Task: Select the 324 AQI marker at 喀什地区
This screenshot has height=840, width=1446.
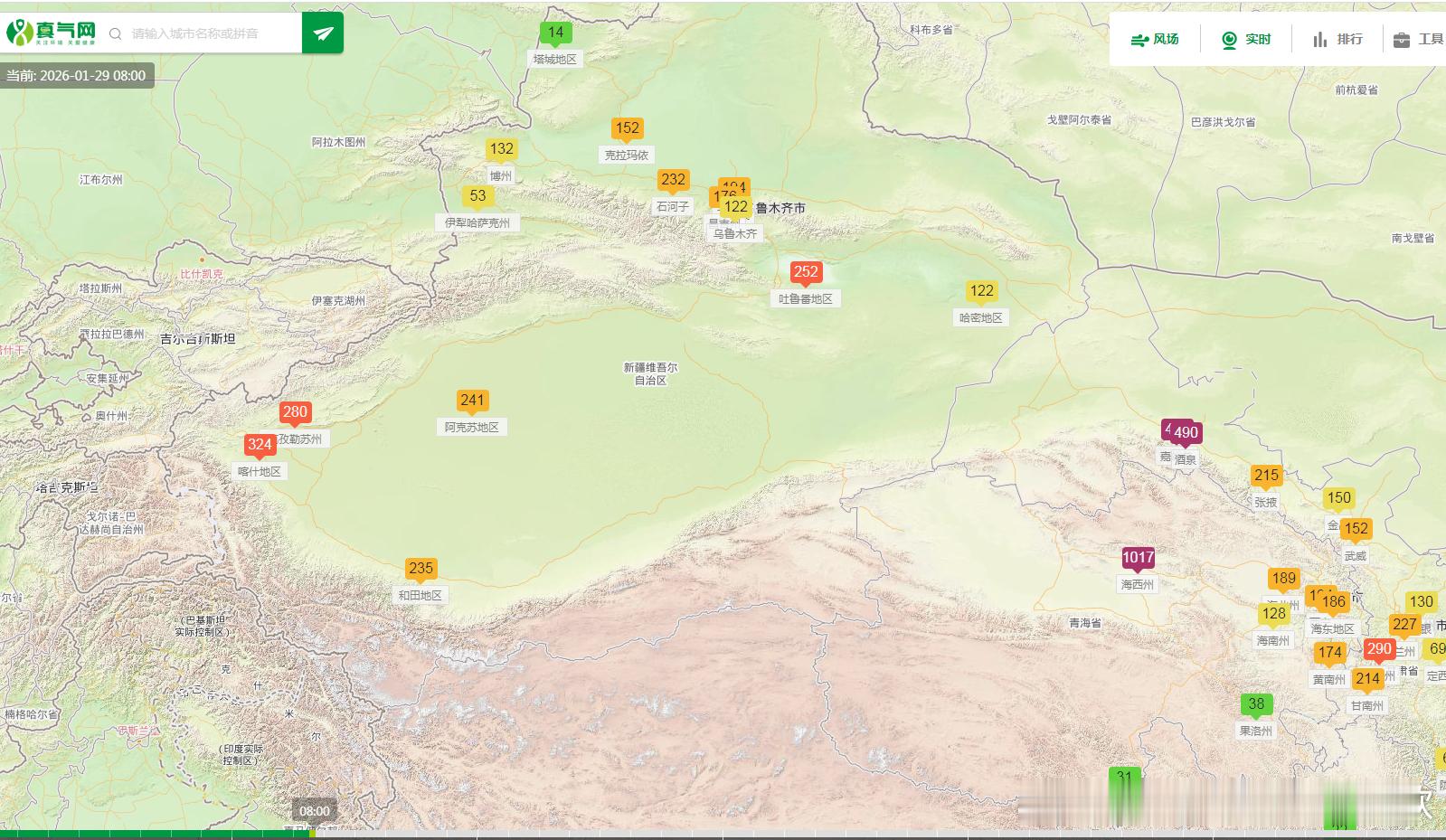Action: (260, 445)
